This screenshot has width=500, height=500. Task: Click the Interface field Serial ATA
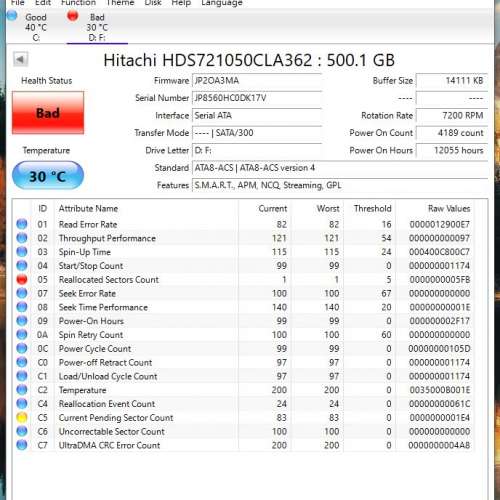point(257,115)
